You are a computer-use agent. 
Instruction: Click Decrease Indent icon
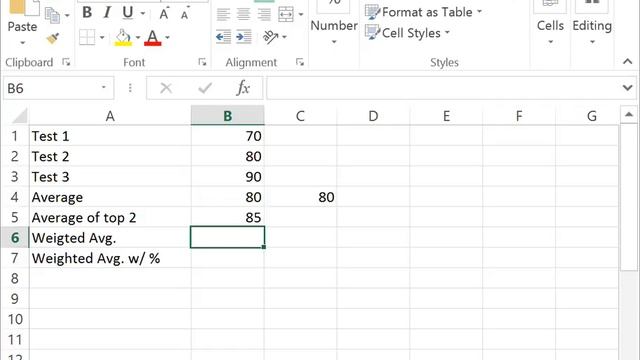(223, 37)
